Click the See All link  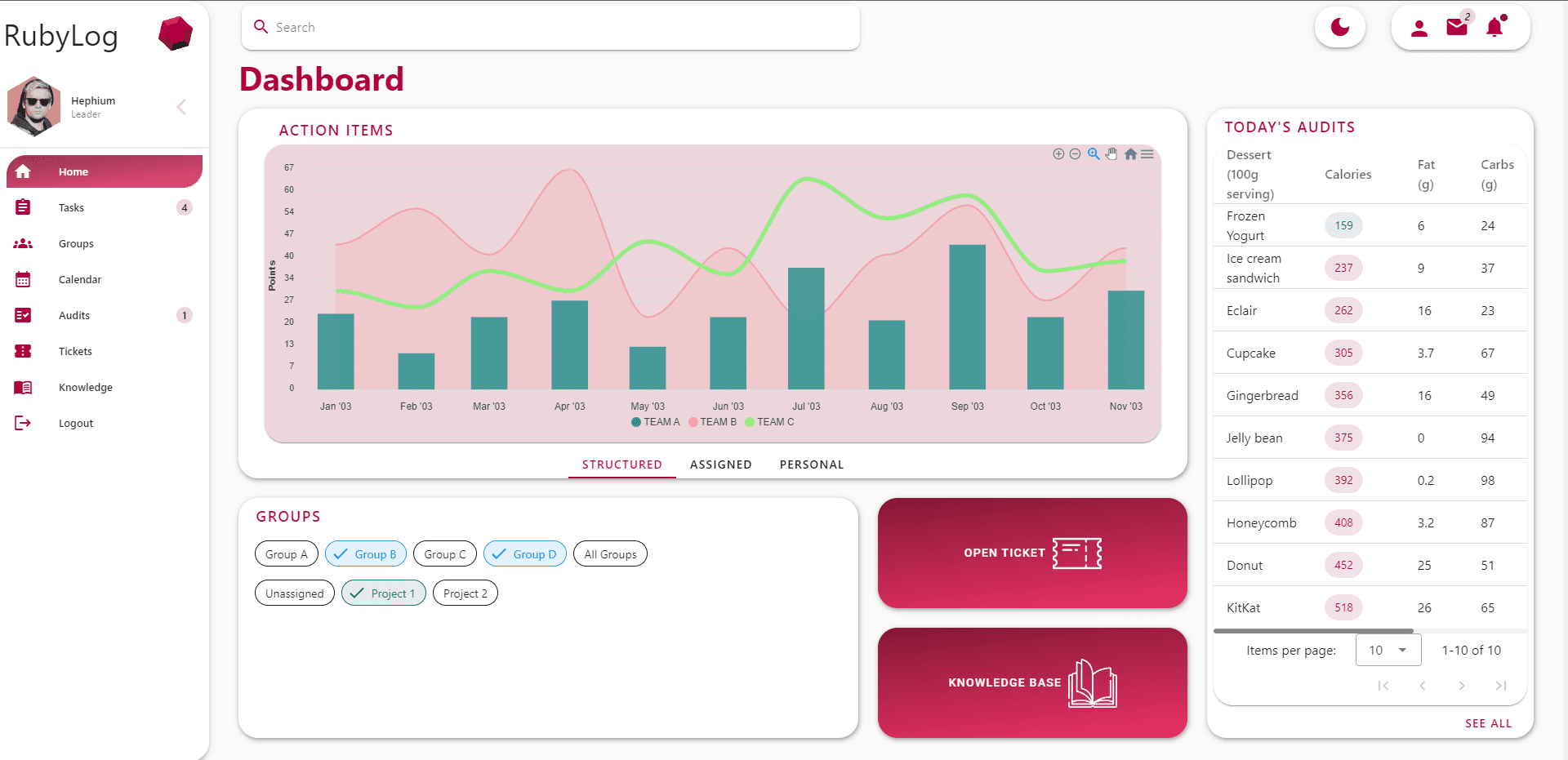1488,723
